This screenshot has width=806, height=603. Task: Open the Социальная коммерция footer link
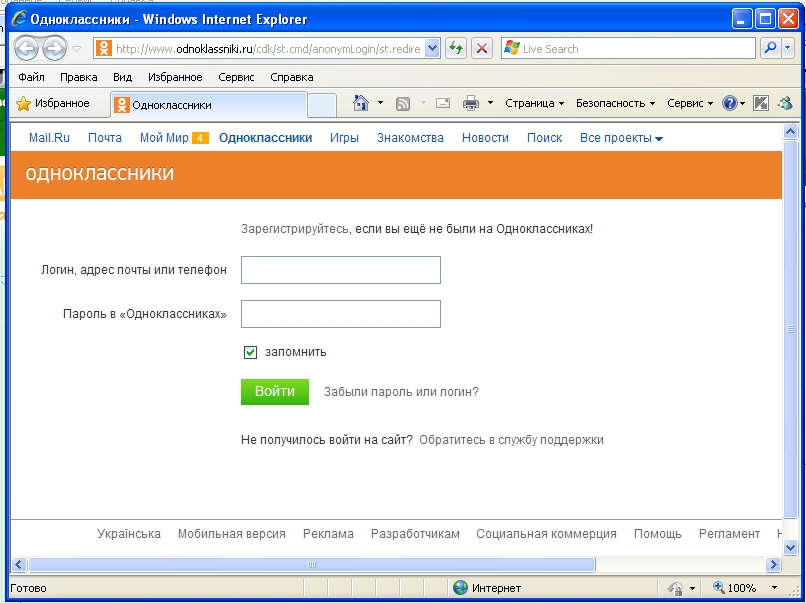[x=546, y=534]
